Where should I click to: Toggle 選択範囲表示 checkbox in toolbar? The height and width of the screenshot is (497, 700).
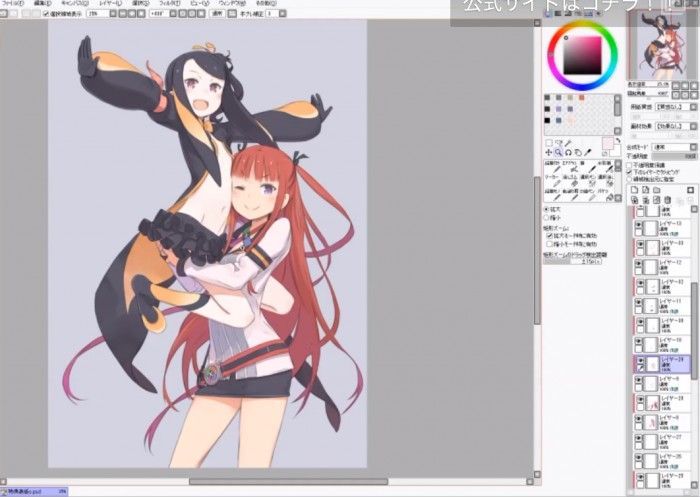coord(46,14)
